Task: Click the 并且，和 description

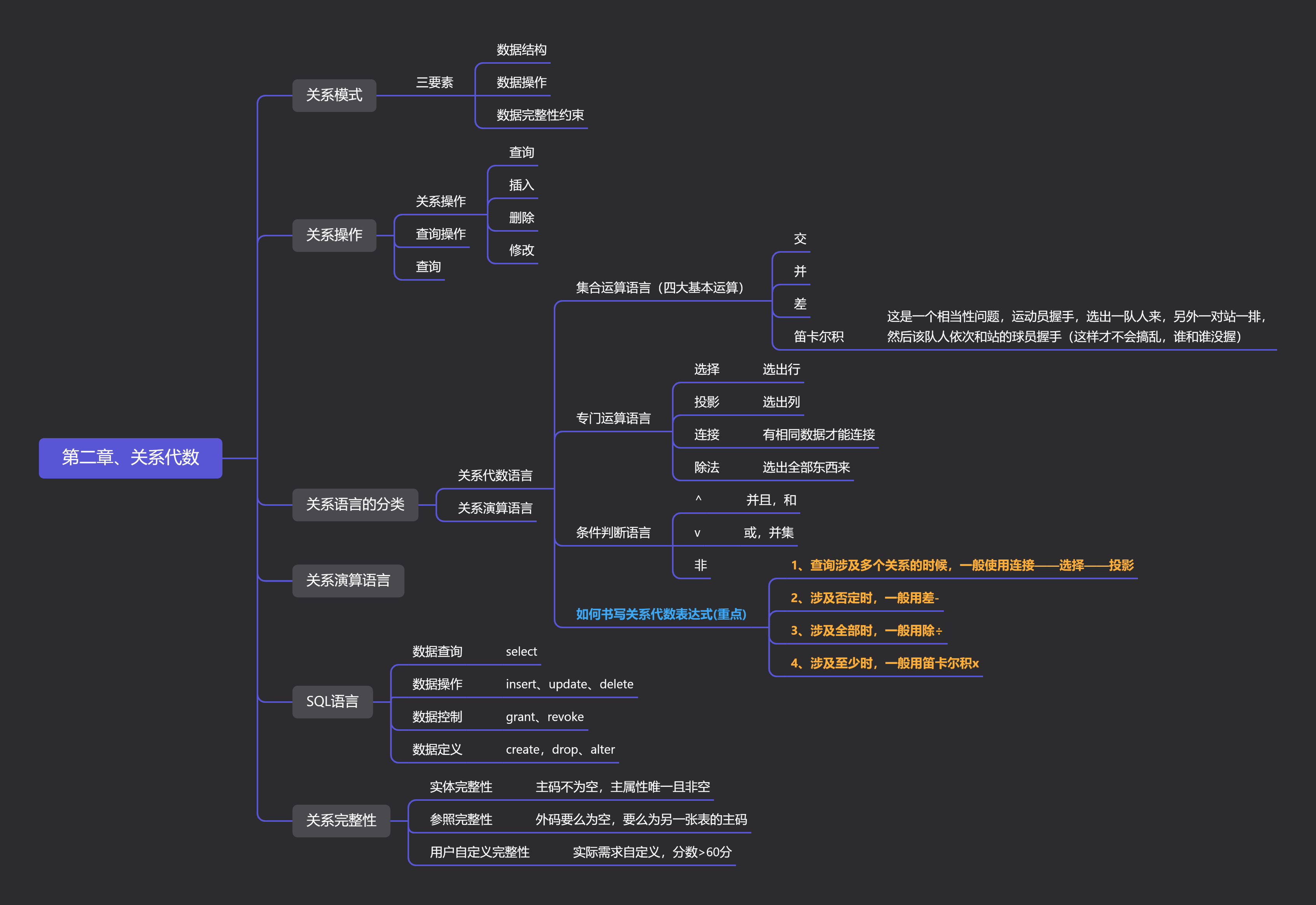Action: [772, 500]
